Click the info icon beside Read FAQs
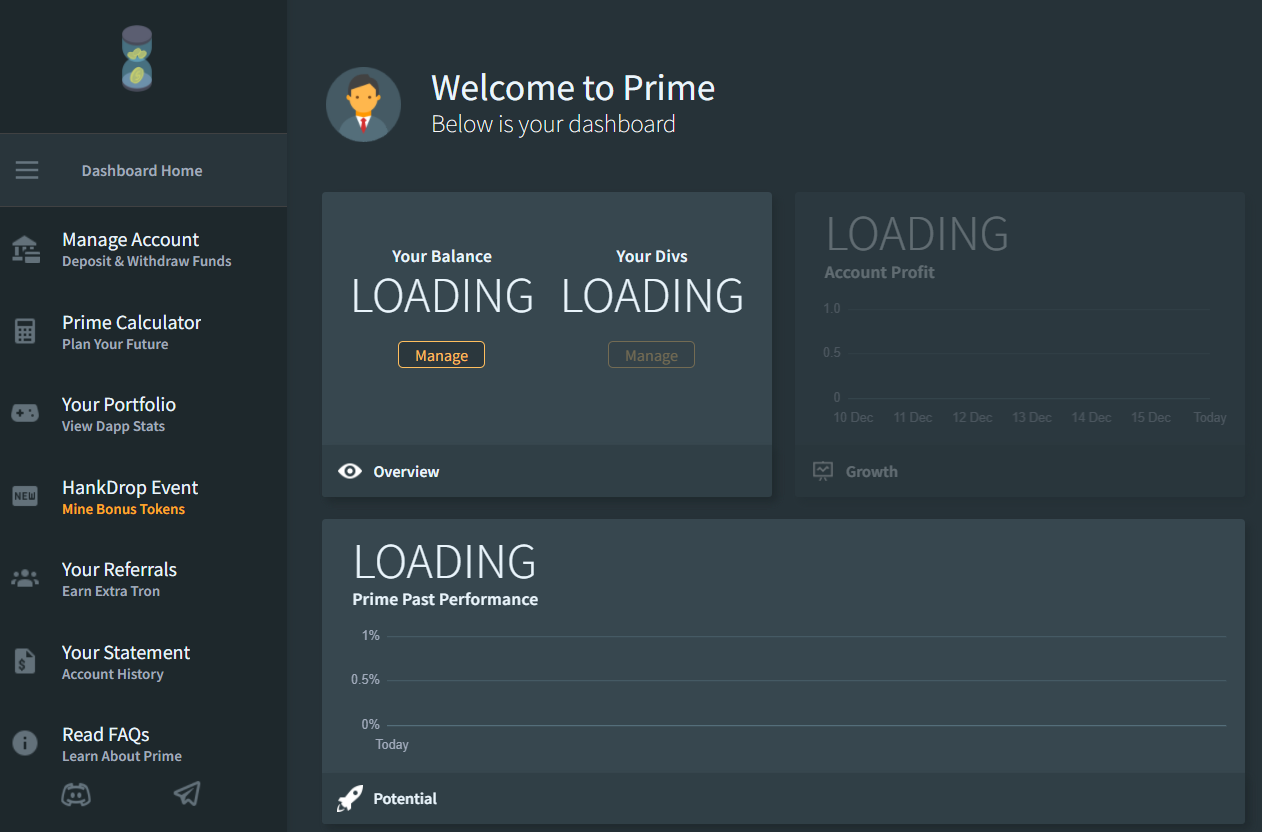1262x832 pixels. pyautogui.click(x=25, y=743)
